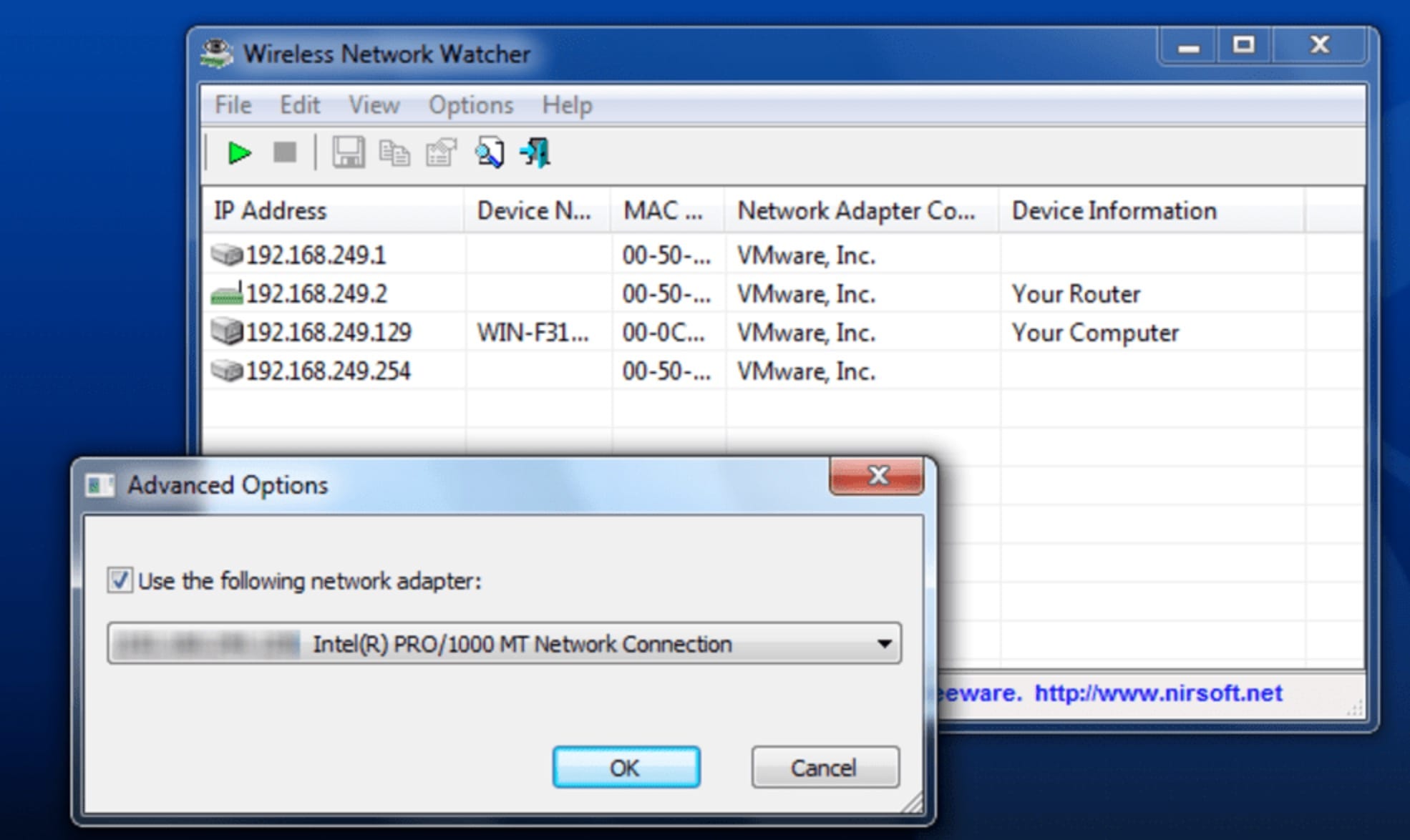Open the View menu
1410x840 pixels.
[x=374, y=104]
